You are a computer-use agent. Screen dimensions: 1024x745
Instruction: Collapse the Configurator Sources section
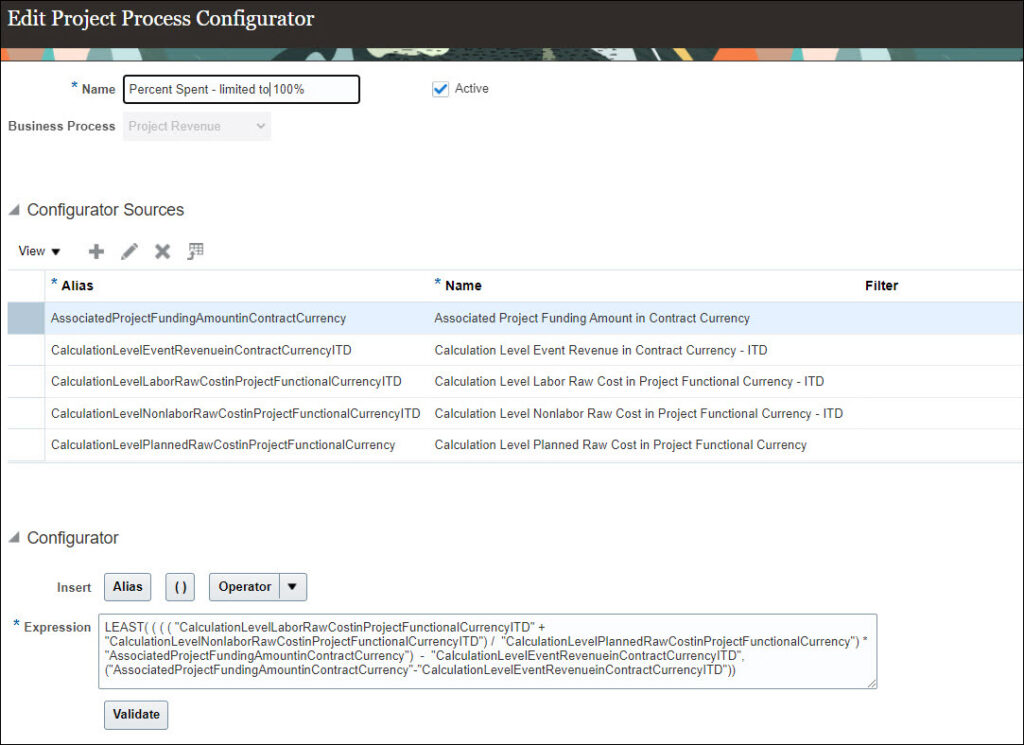click(14, 210)
